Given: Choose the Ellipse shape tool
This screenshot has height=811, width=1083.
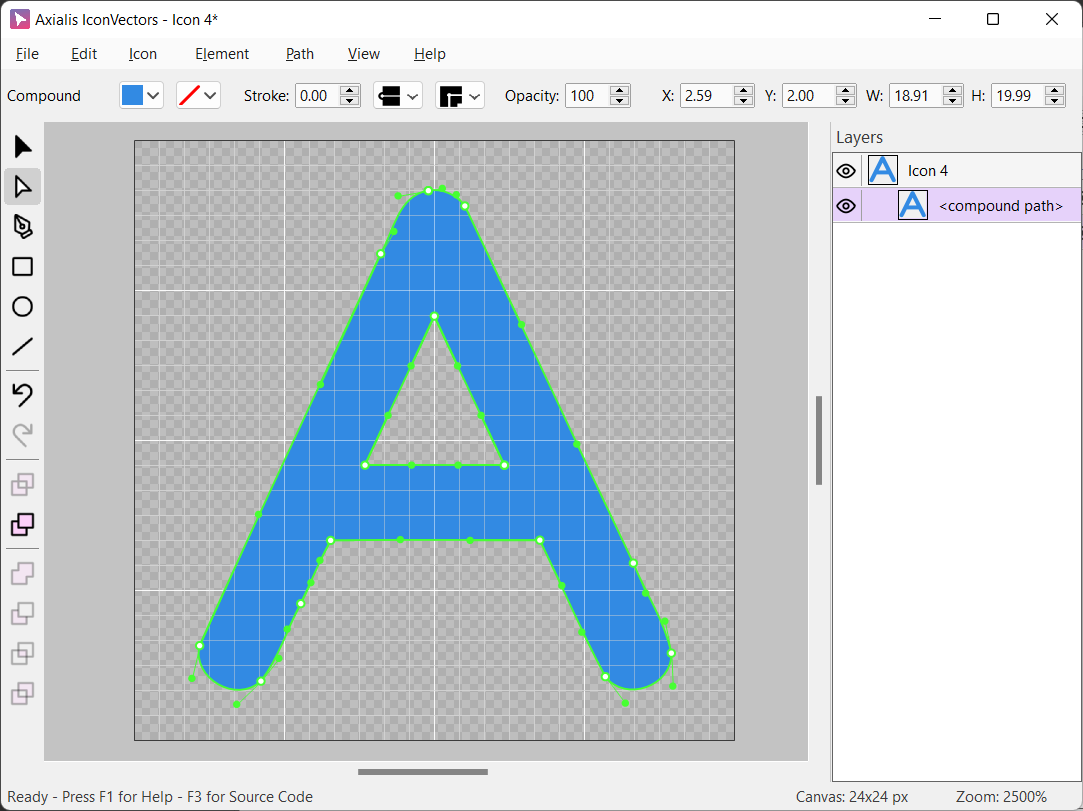Looking at the screenshot, I should point(22,307).
